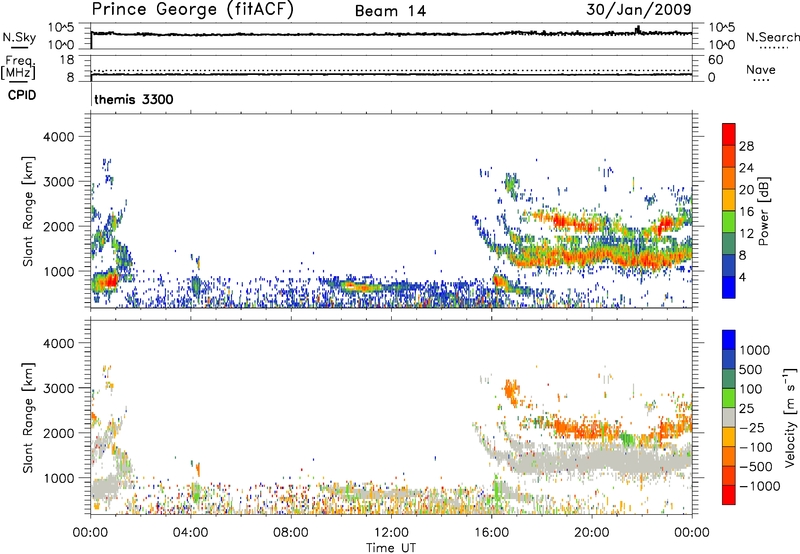Click the "16" tick on Power colorbar

click(x=746, y=212)
